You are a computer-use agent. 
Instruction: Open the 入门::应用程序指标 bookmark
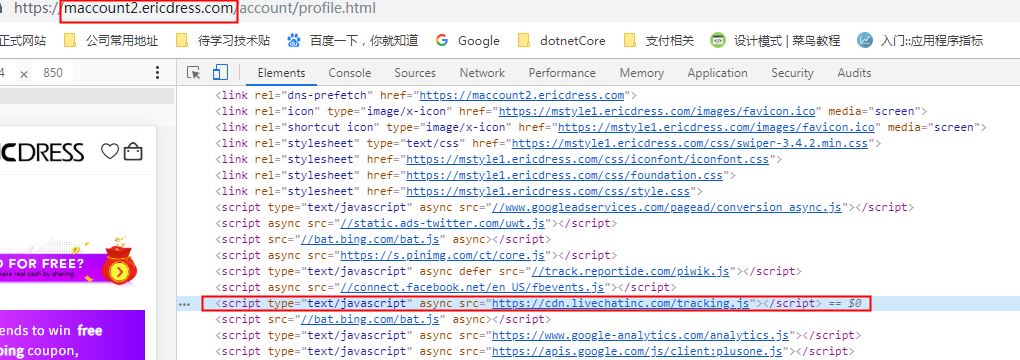point(920,40)
